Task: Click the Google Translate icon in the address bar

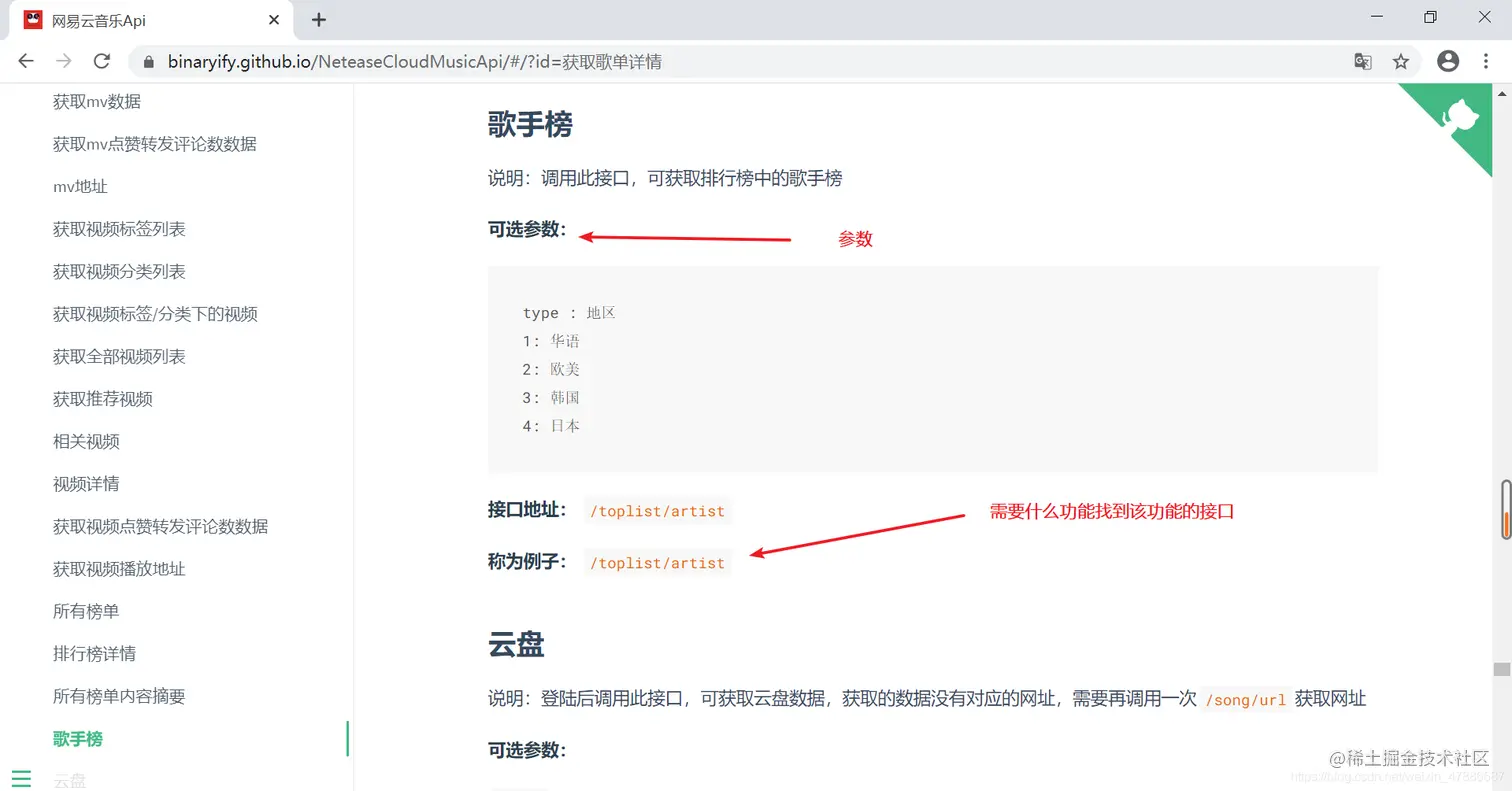Action: pos(1362,61)
